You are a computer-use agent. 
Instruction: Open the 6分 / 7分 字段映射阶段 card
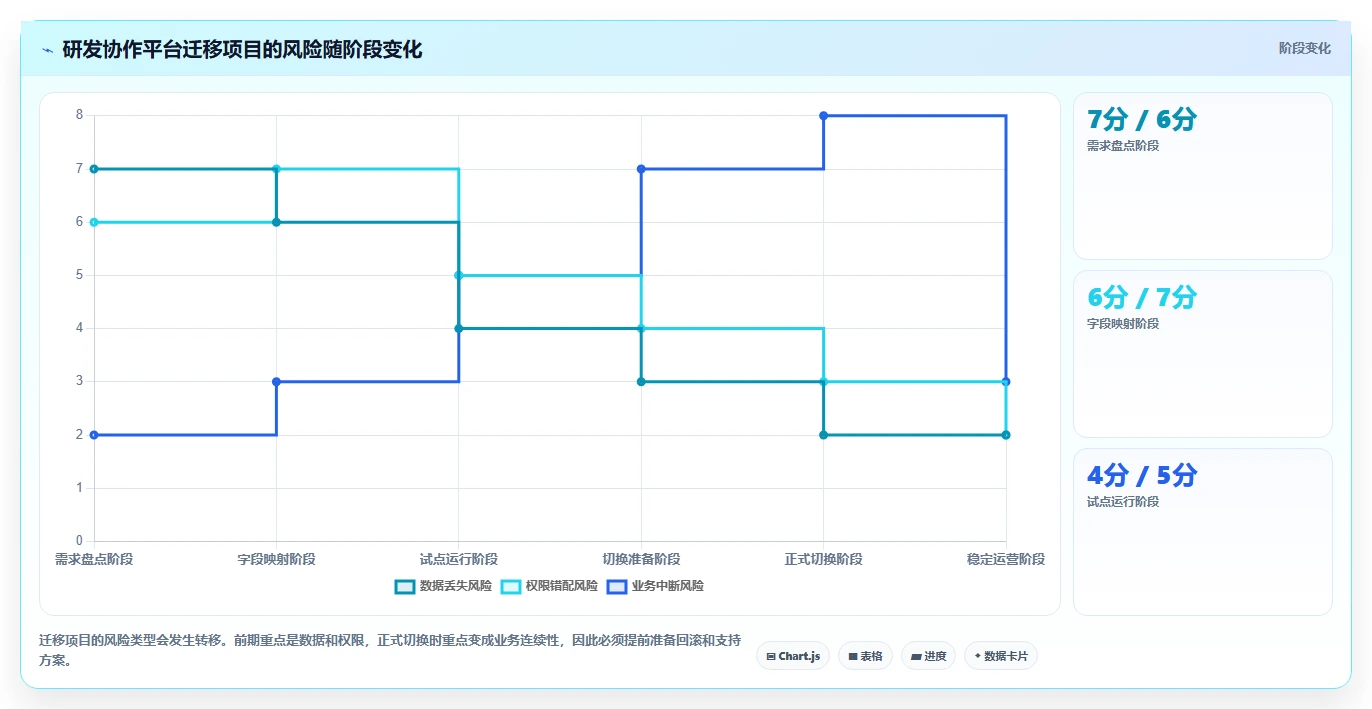point(1202,354)
